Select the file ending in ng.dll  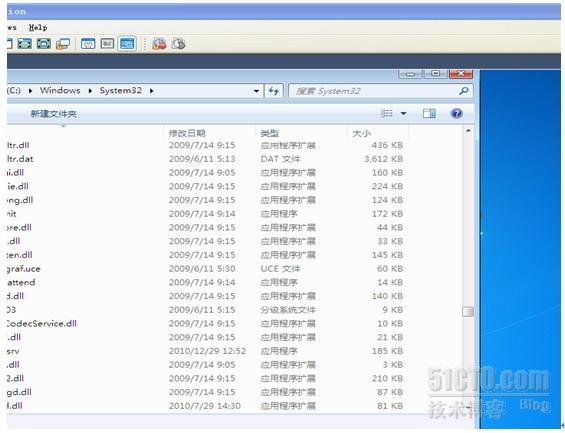20,200
